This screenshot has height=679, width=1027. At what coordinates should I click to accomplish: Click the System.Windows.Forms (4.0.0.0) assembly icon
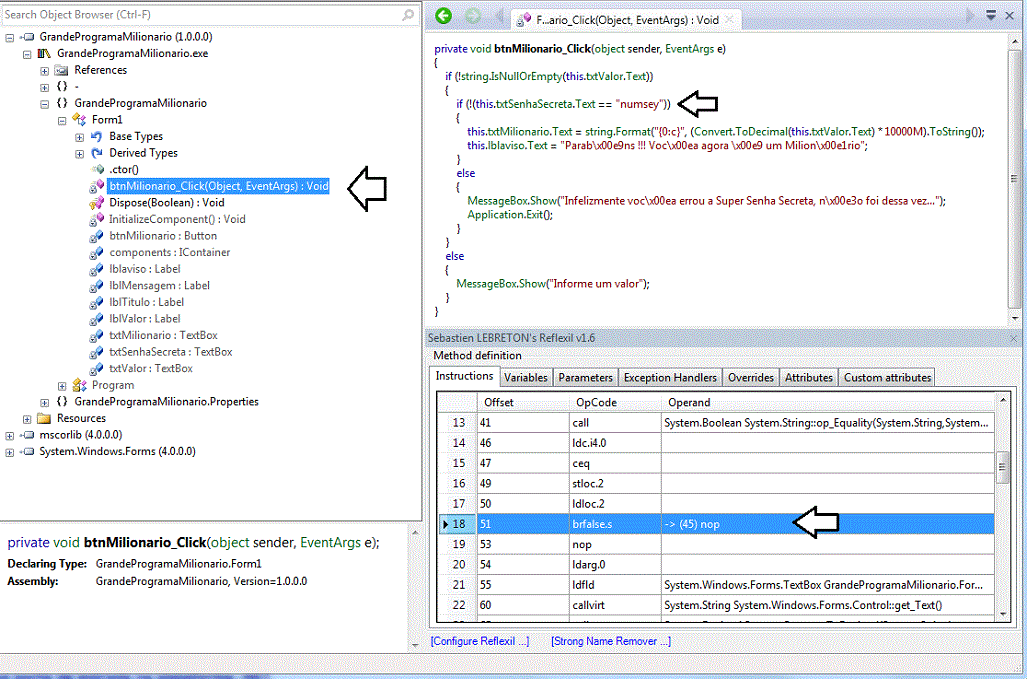[x=27, y=452]
